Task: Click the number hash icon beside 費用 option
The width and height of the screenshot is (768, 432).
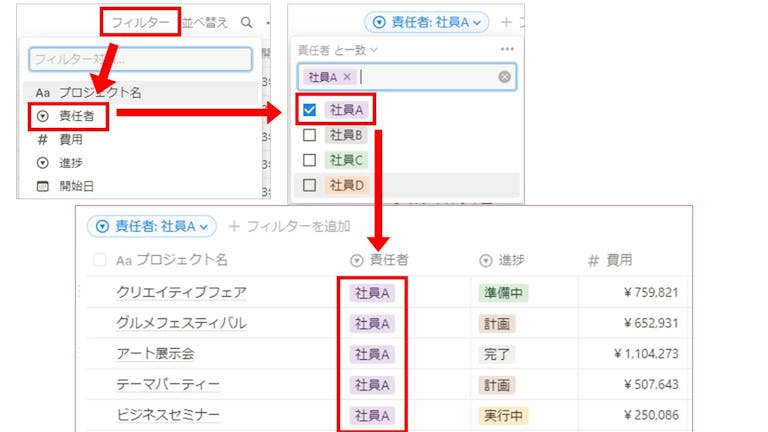Action: [43, 140]
